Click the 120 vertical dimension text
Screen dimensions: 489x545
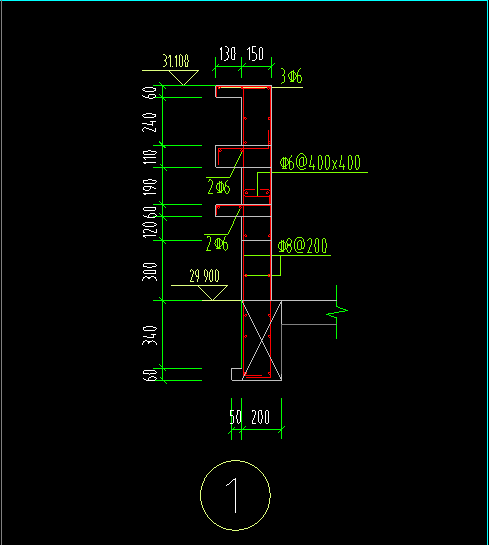[x=150, y=229]
